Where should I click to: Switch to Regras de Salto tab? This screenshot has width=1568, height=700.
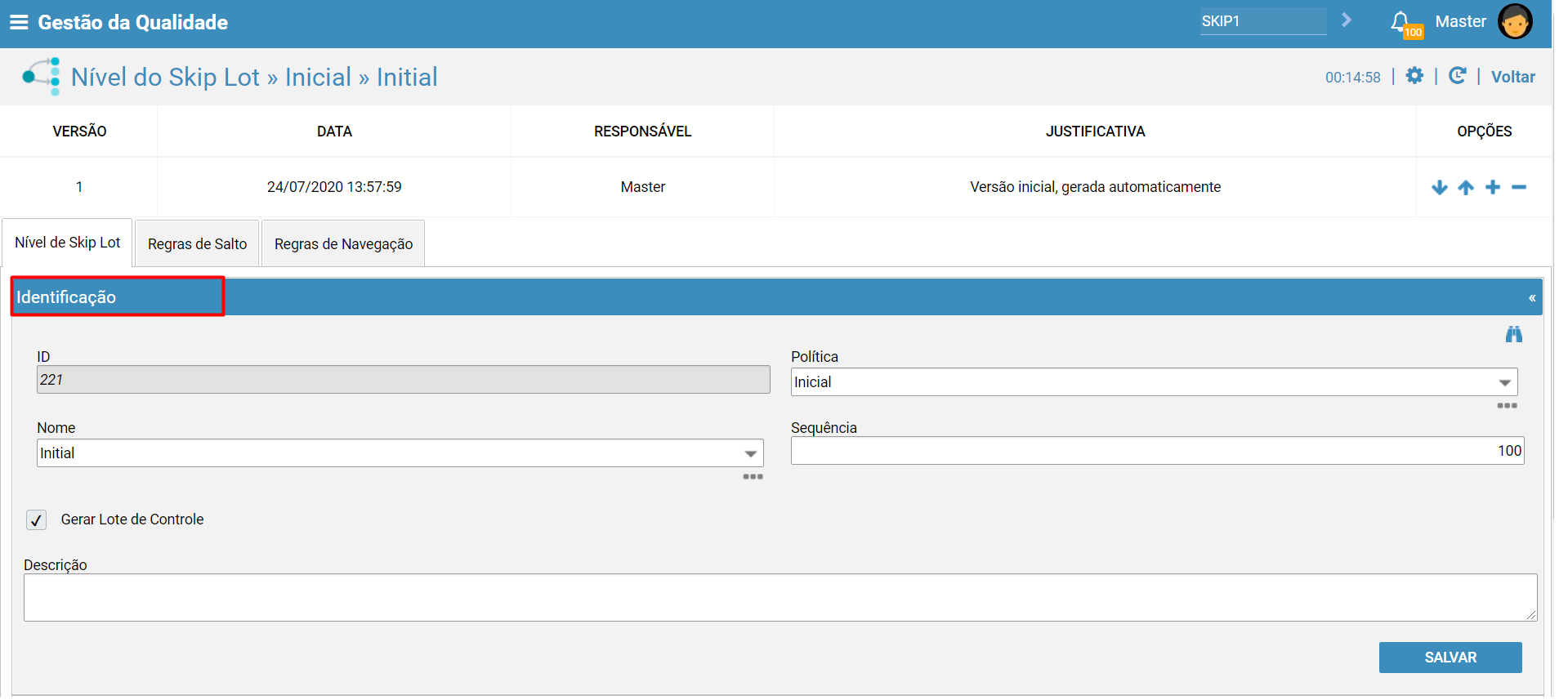pyautogui.click(x=197, y=244)
